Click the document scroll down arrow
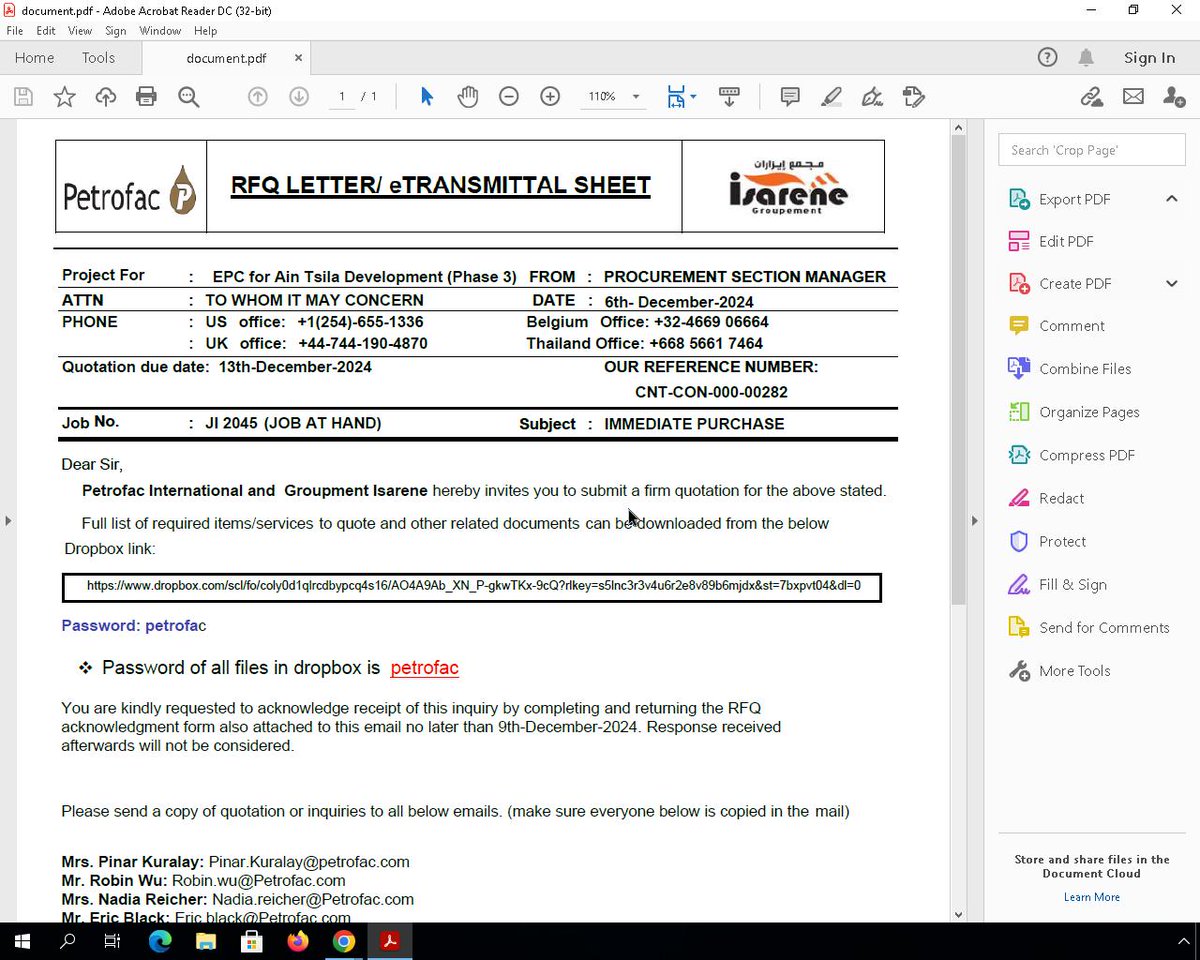This screenshot has height=960, width=1200. pos(959,913)
